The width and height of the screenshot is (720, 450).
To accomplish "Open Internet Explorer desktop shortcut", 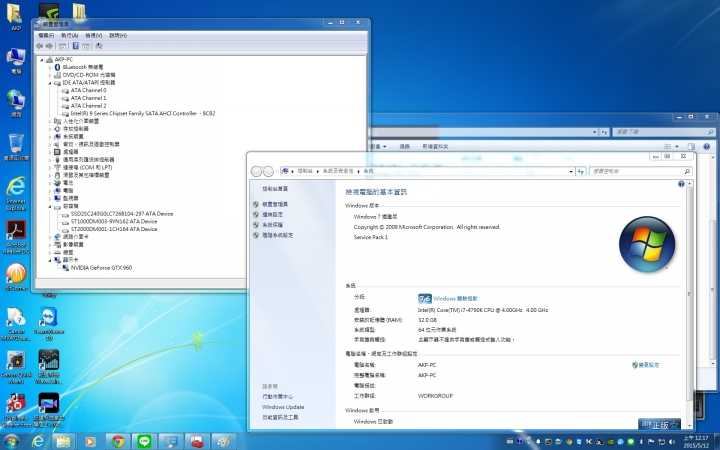I will [x=16, y=193].
